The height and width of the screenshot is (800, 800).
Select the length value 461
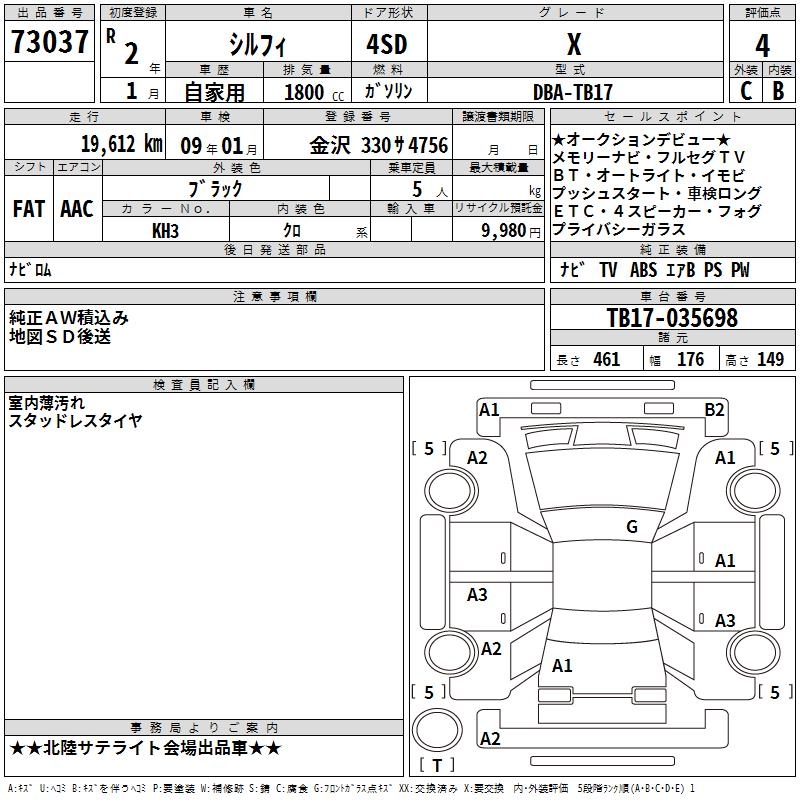(x=607, y=359)
